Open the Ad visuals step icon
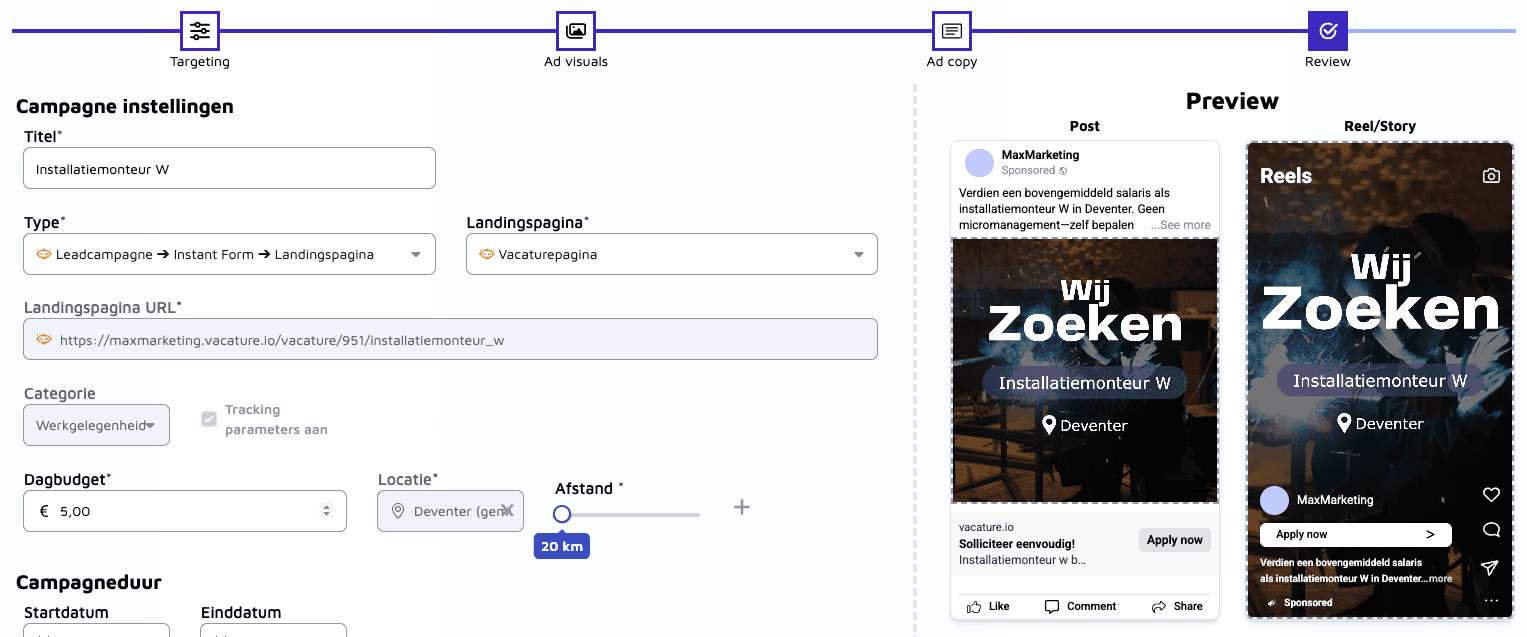The image size is (1527, 637). coord(575,31)
